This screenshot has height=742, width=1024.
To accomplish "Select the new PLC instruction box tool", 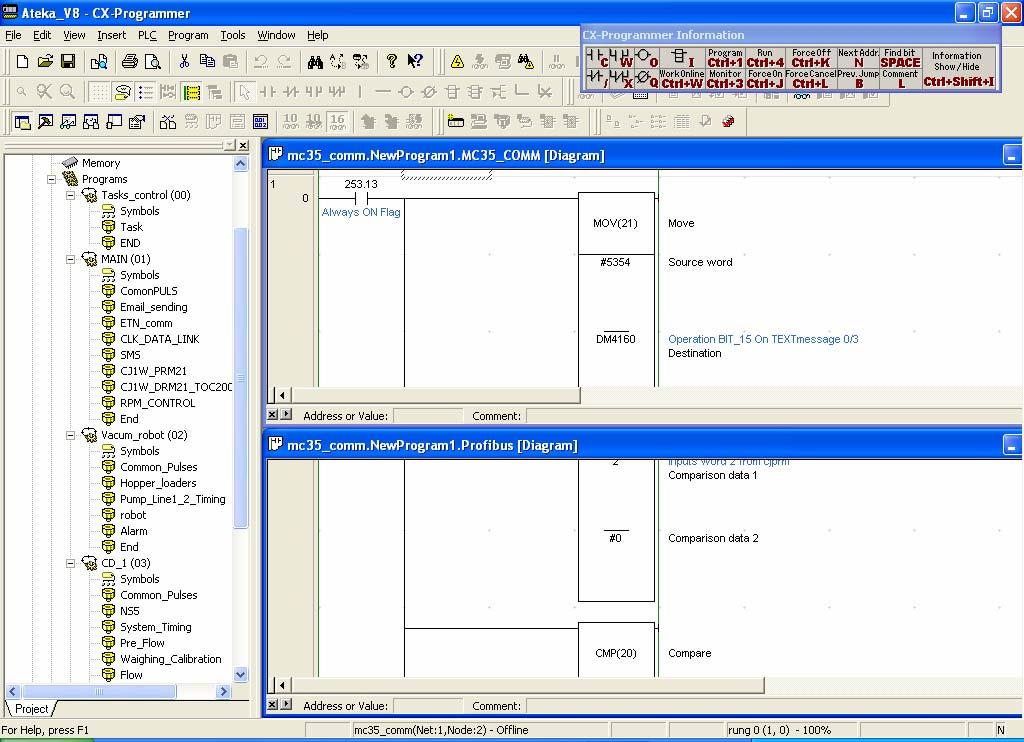I will [452, 91].
